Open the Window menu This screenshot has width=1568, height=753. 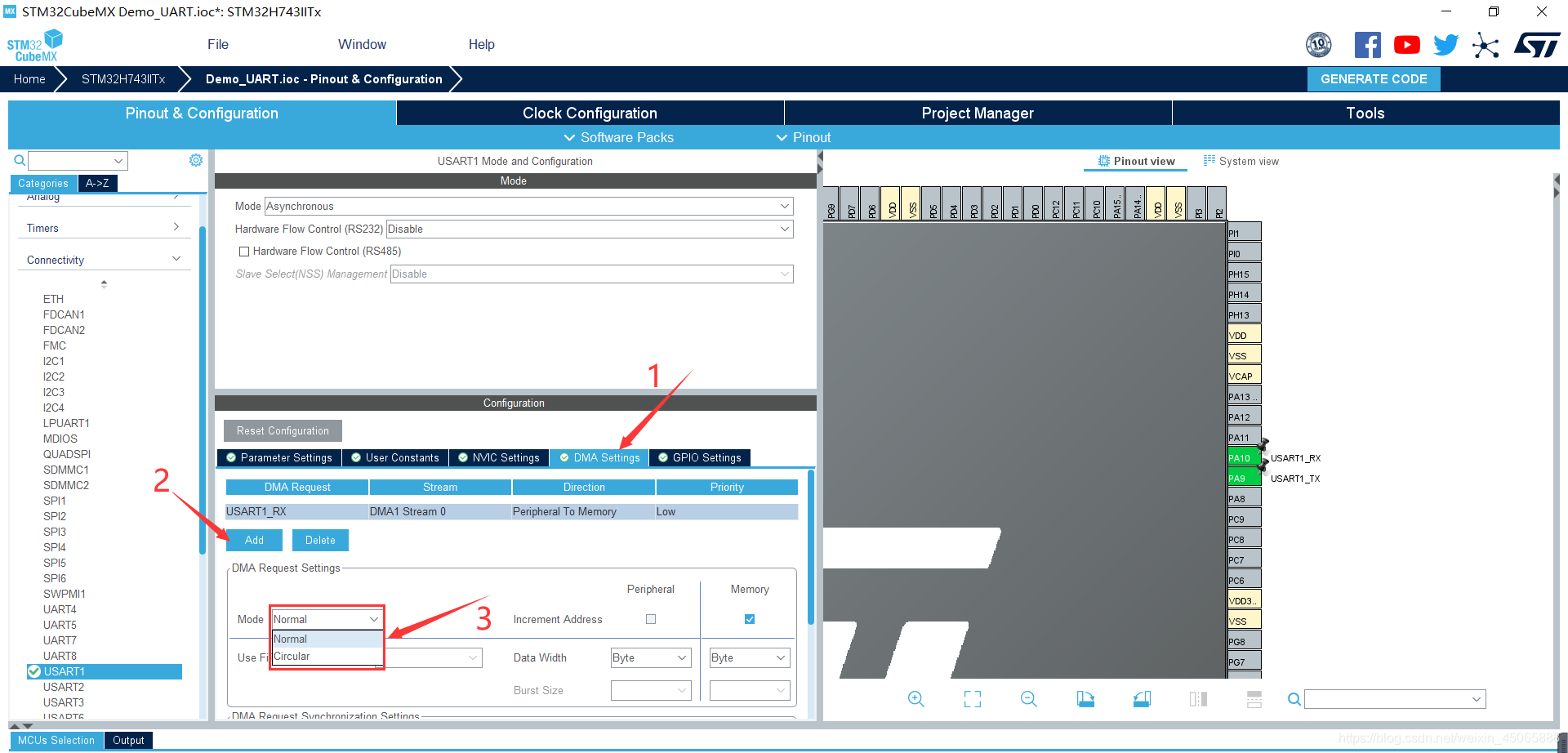362,45
